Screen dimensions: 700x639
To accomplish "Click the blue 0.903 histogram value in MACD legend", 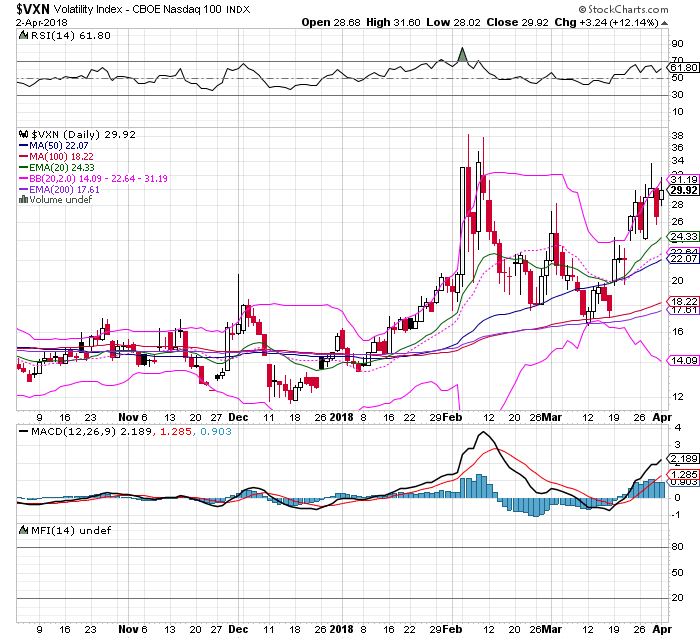I will (x=216, y=432).
